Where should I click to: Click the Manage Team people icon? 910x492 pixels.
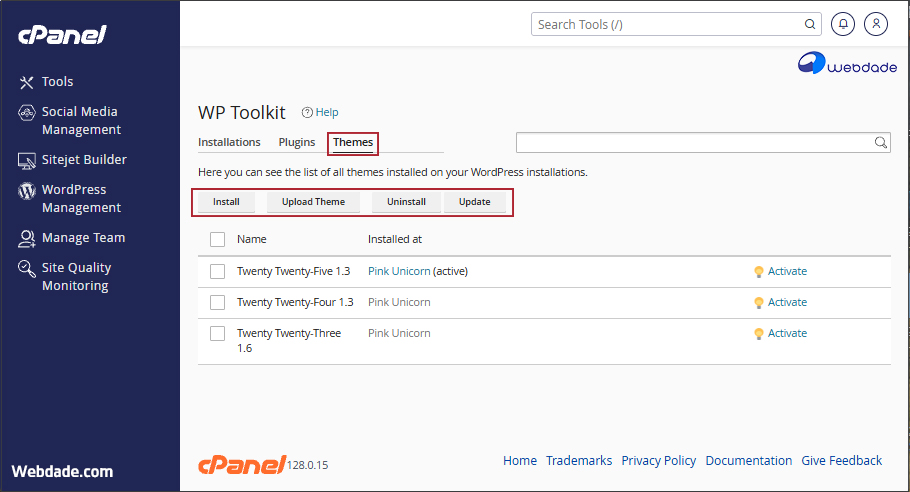27,238
